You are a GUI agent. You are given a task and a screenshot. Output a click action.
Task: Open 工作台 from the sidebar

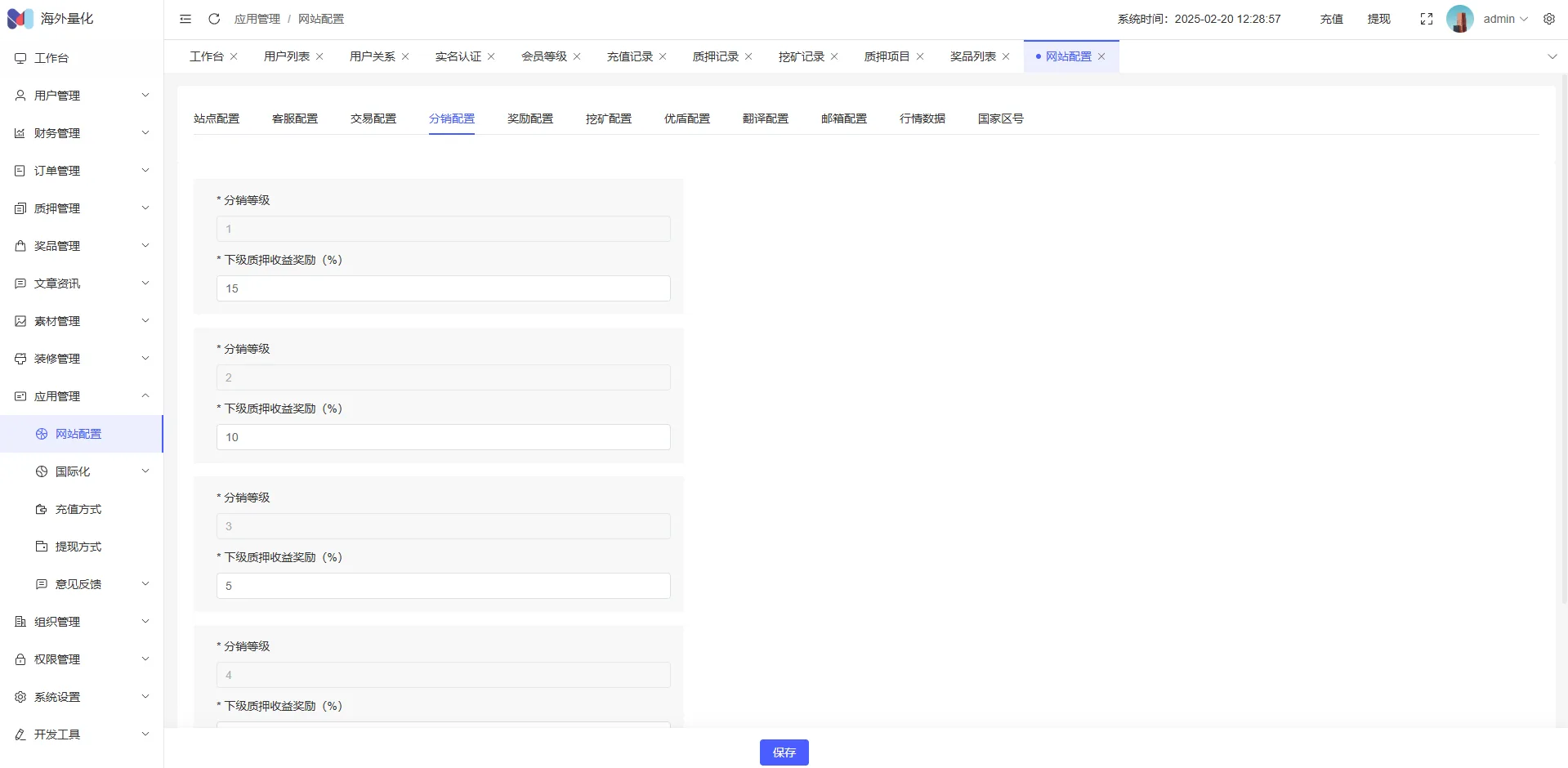point(51,58)
